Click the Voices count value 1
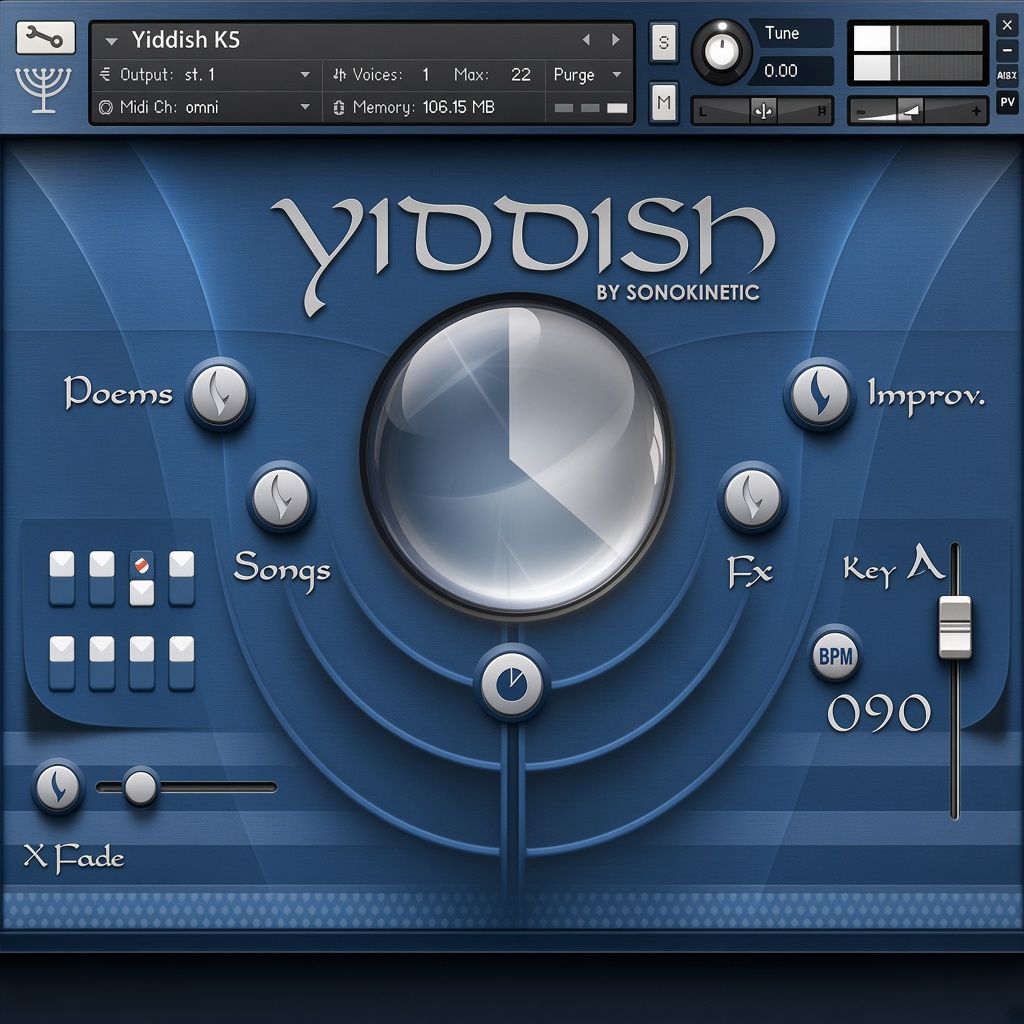 425,74
